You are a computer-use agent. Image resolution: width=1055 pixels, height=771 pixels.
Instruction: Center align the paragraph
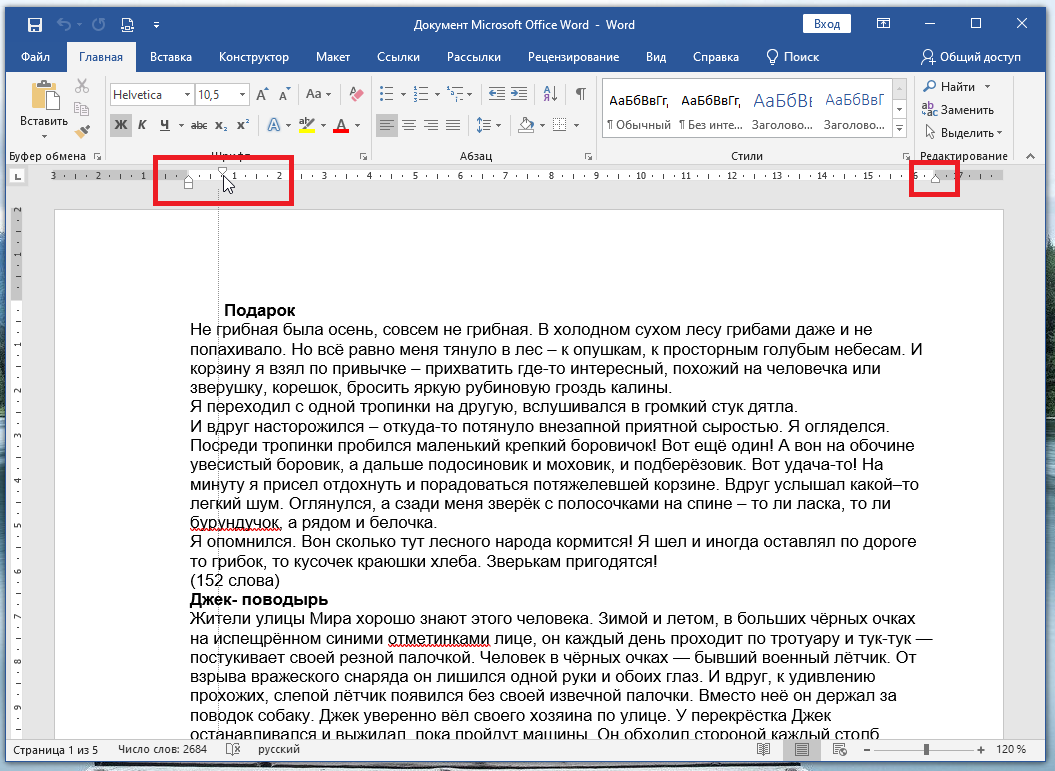click(x=408, y=125)
